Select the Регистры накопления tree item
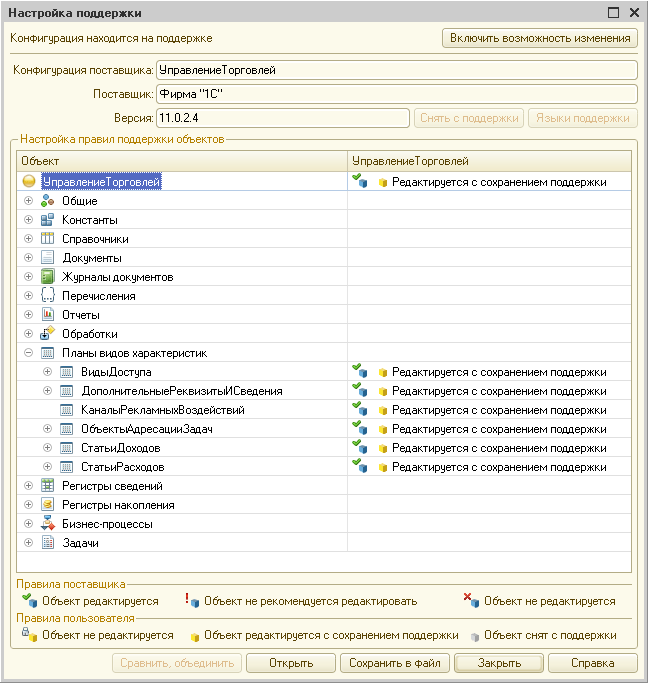 pos(118,505)
